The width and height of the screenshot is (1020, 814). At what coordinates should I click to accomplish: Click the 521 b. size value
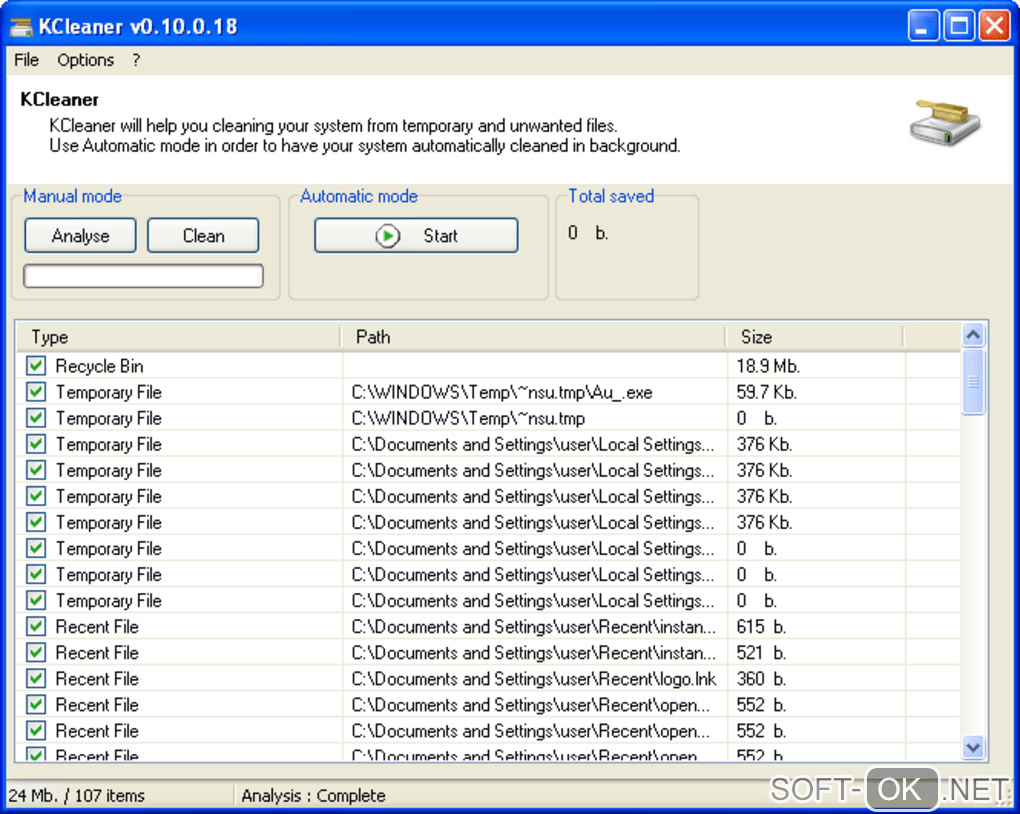pos(761,653)
